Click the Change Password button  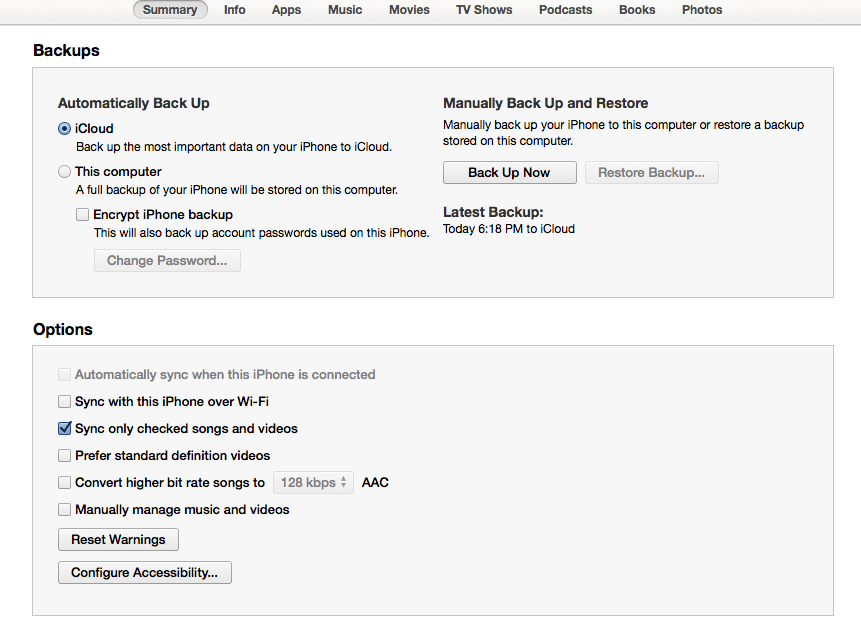pyautogui.click(x=167, y=260)
